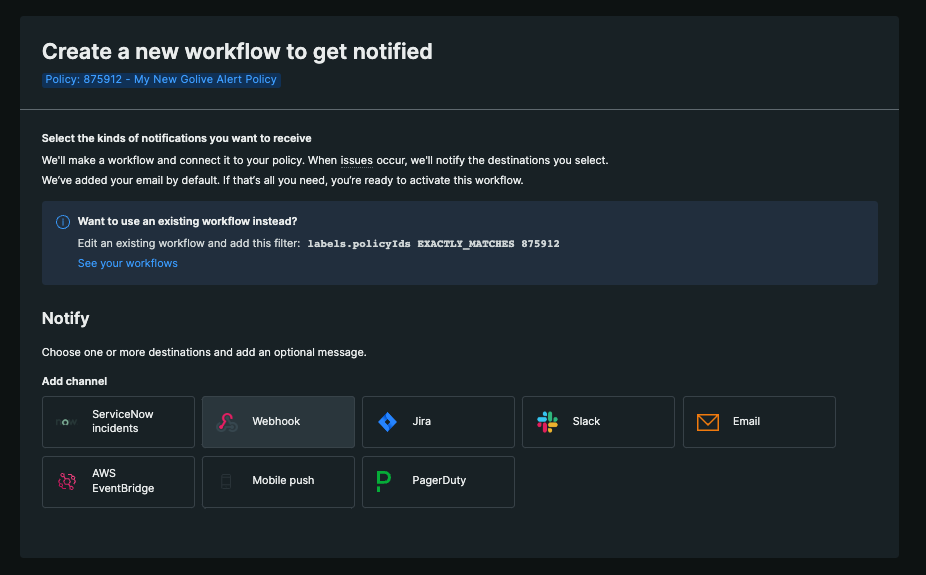Pick the Slack channel label
This screenshot has height=575, width=926.
pos(586,422)
